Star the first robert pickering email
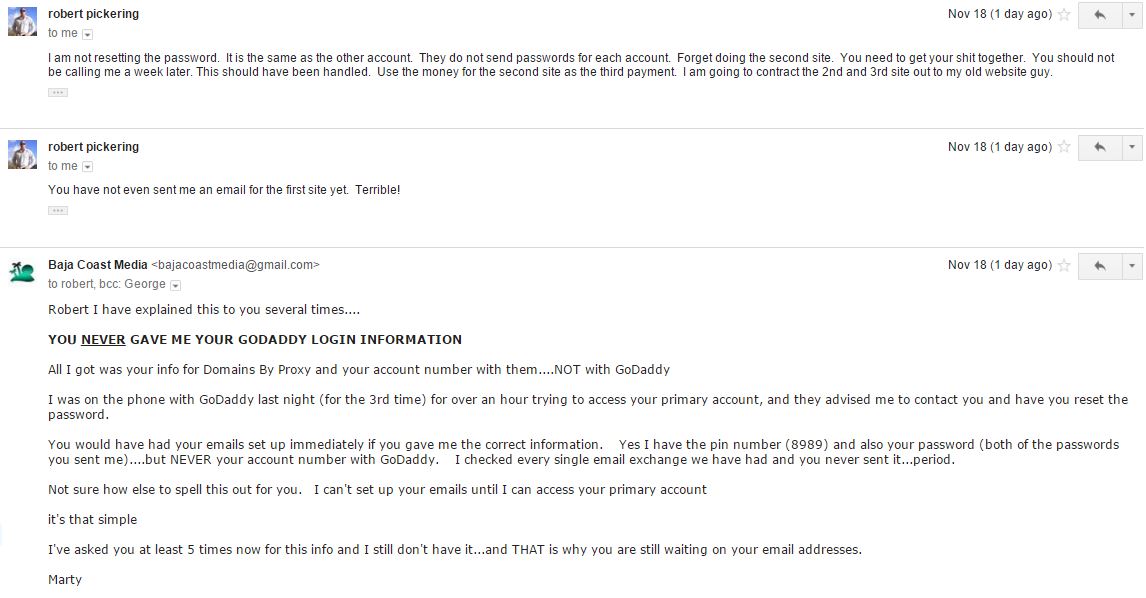Viewport: 1146px width, 598px height. pos(1064,15)
